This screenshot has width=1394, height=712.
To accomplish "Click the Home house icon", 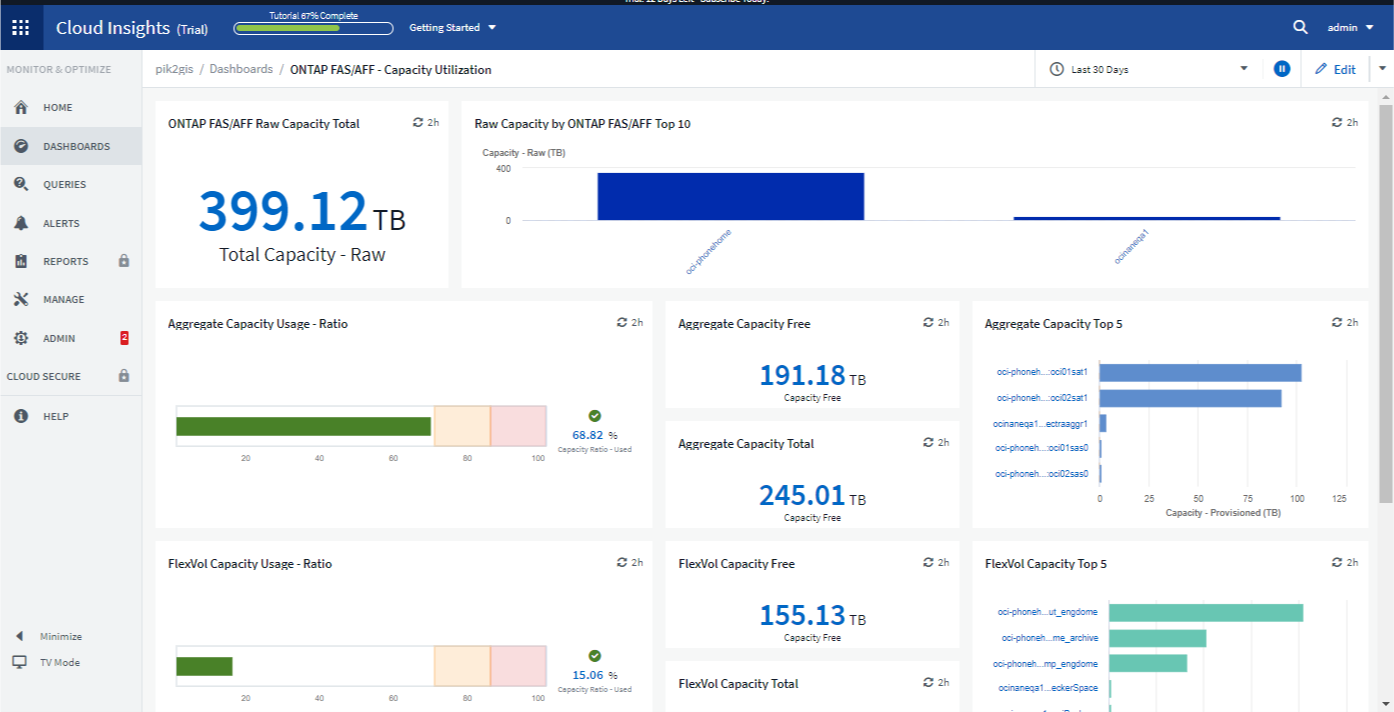I will point(21,107).
